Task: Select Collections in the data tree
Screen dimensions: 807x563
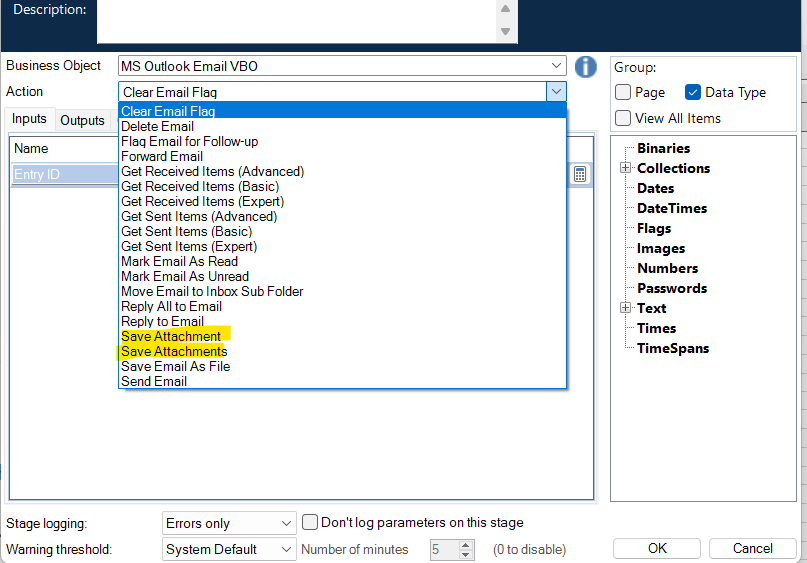Action: coord(673,168)
